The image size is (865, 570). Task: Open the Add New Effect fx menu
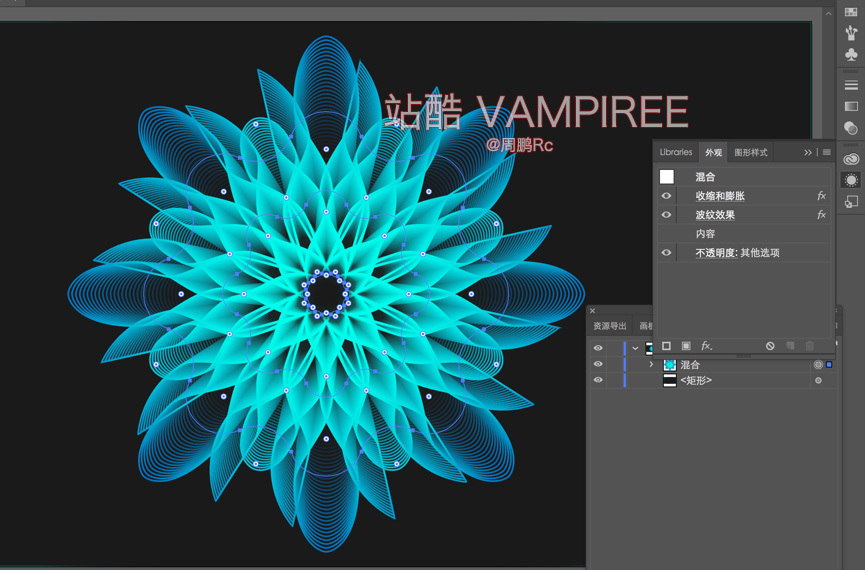click(706, 346)
